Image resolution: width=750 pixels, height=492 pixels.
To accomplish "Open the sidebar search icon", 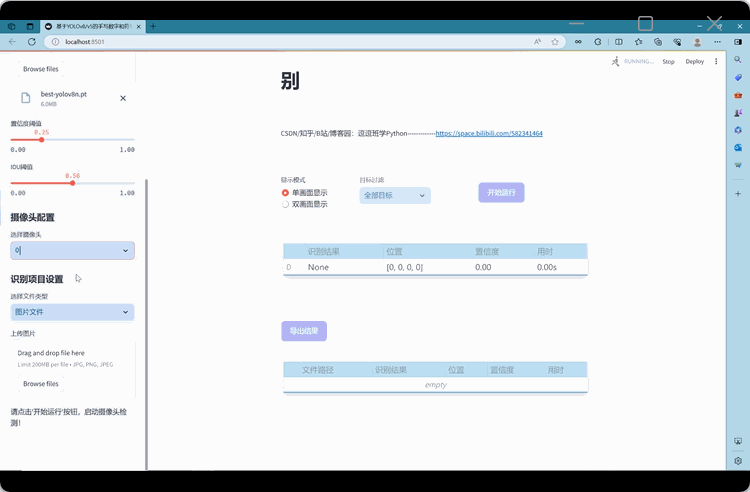I will pos(738,60).
